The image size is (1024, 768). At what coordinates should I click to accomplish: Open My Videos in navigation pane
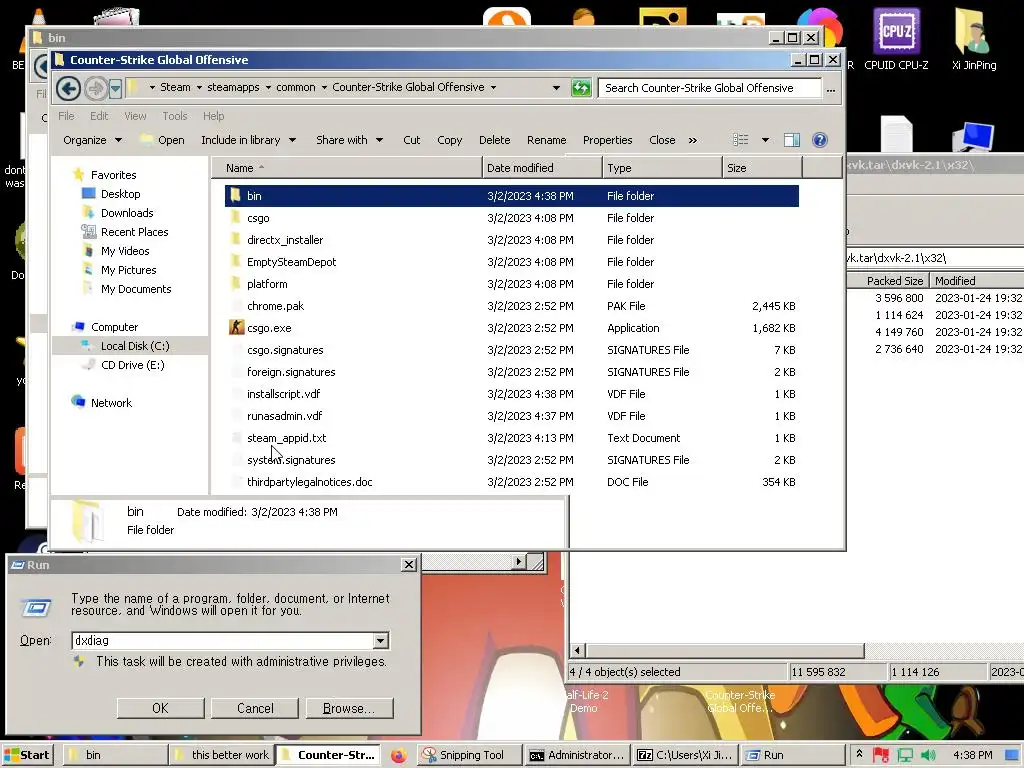pyautogui.click(x=125, y=251)
